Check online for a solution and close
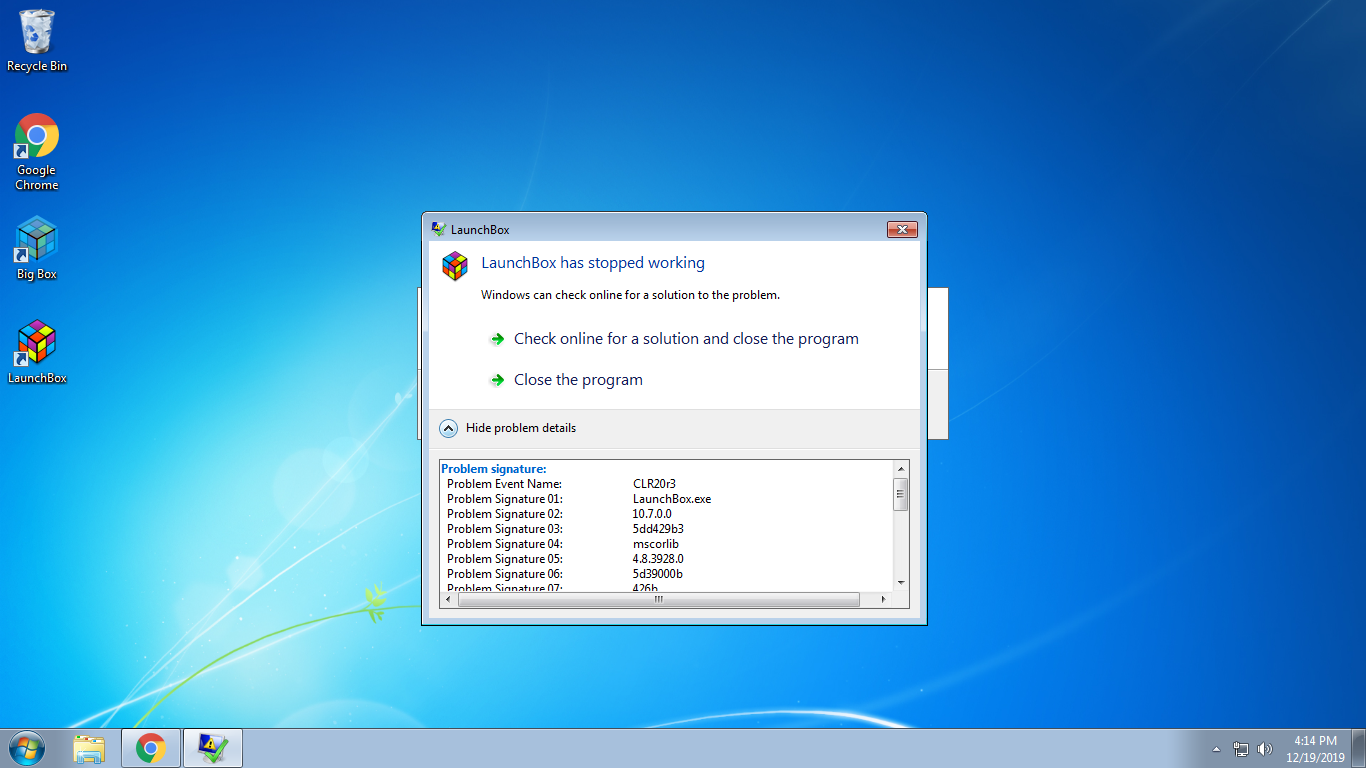1366x768 pixels. [x=686, y=339]
